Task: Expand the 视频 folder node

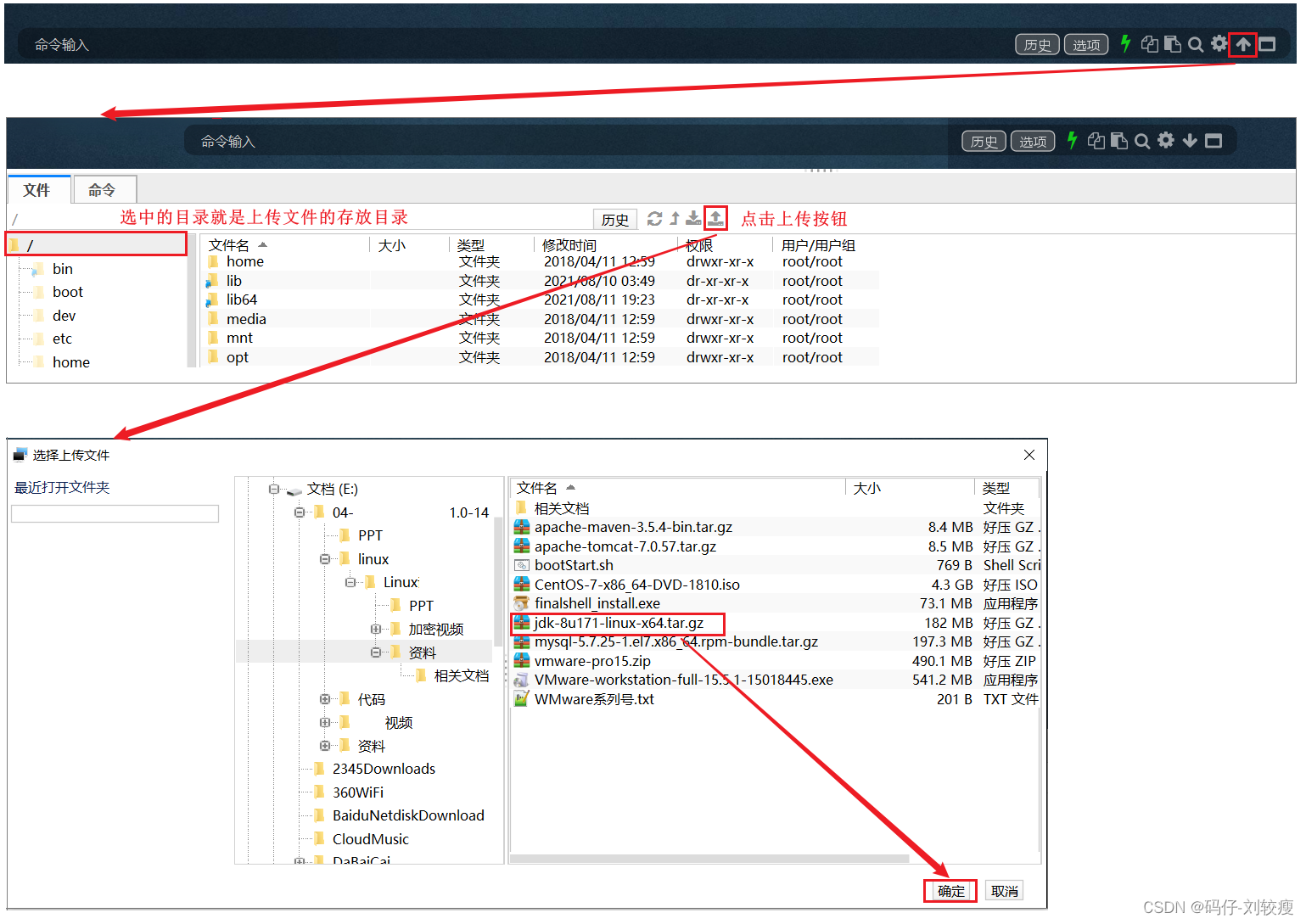Action: (x=324, y=722)
